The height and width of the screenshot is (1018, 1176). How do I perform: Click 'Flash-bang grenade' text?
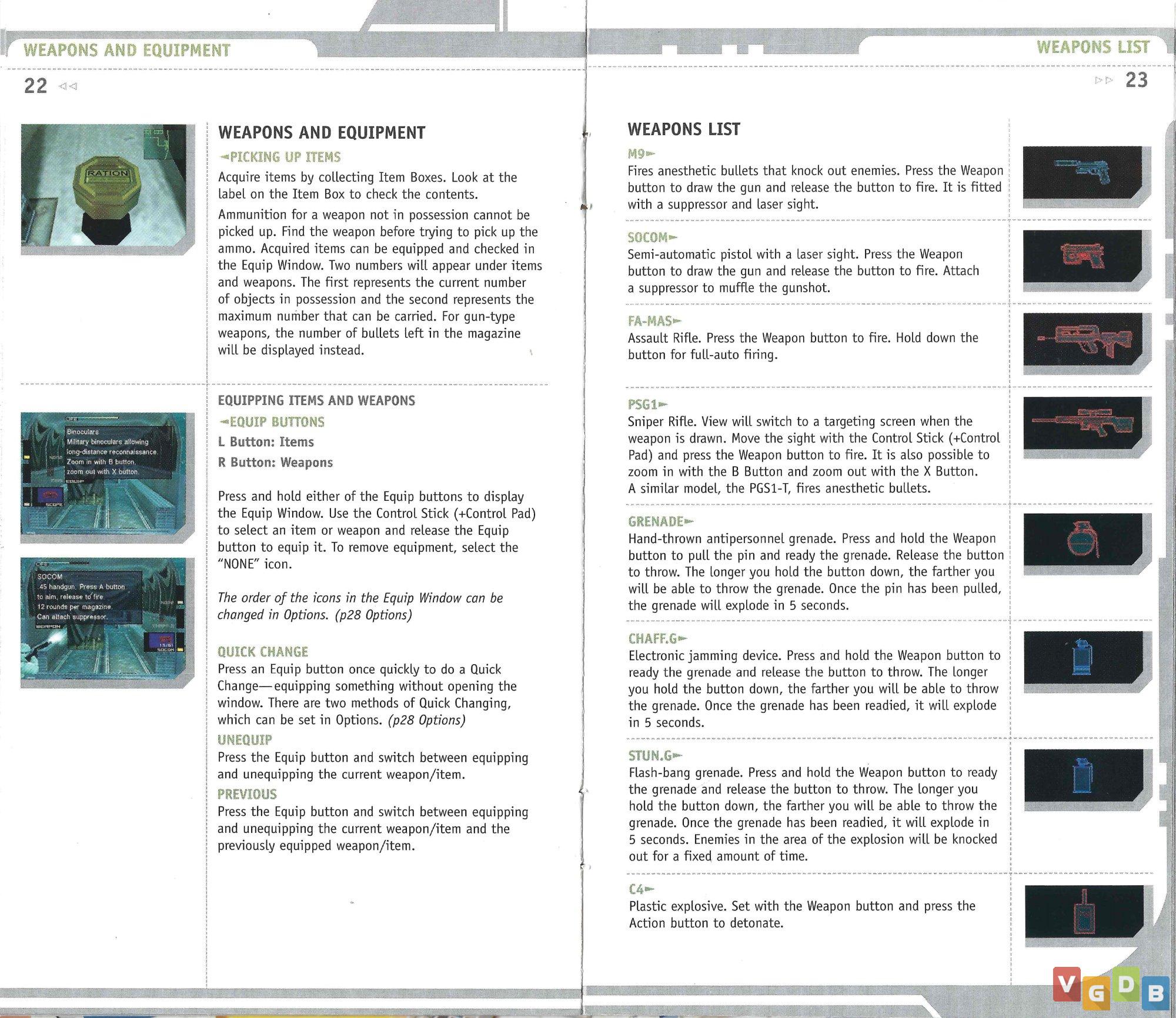[x=686, y=772]
